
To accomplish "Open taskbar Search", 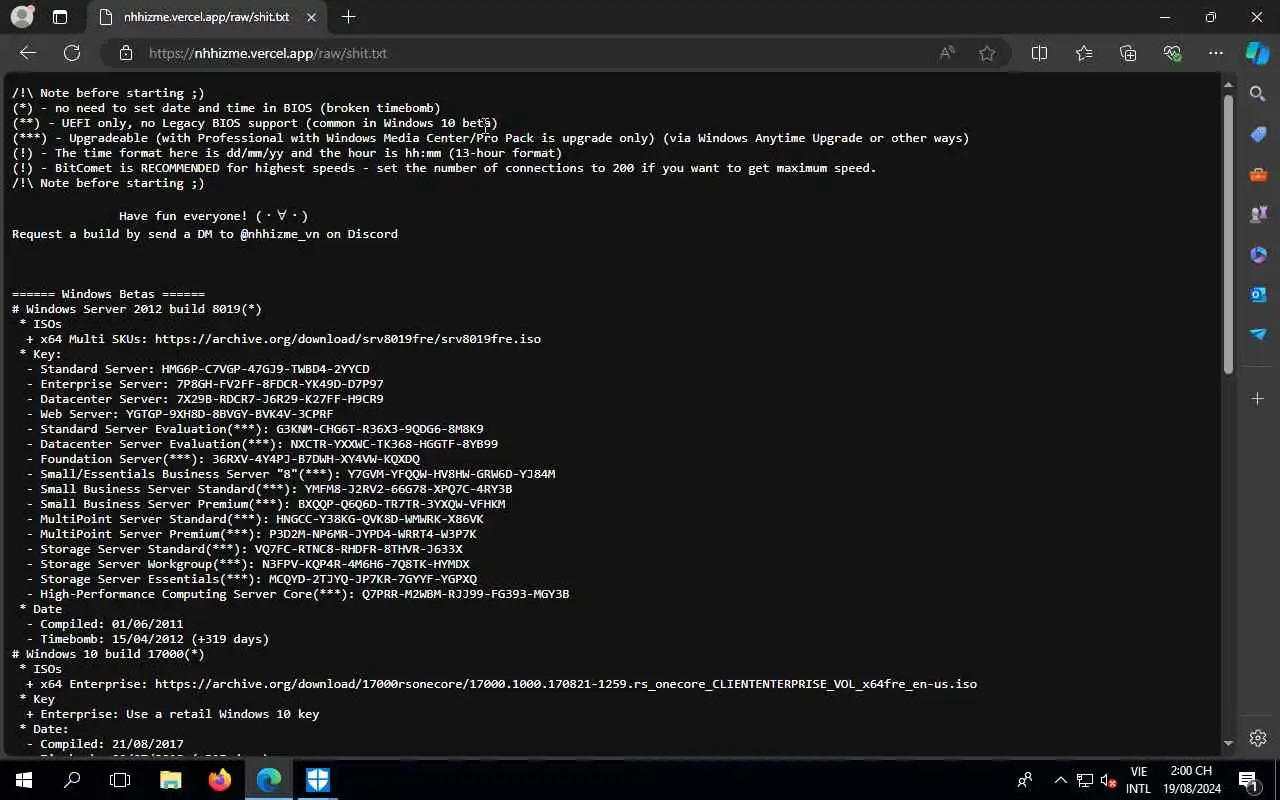I will pyautogui.click(x=72, y=779).
